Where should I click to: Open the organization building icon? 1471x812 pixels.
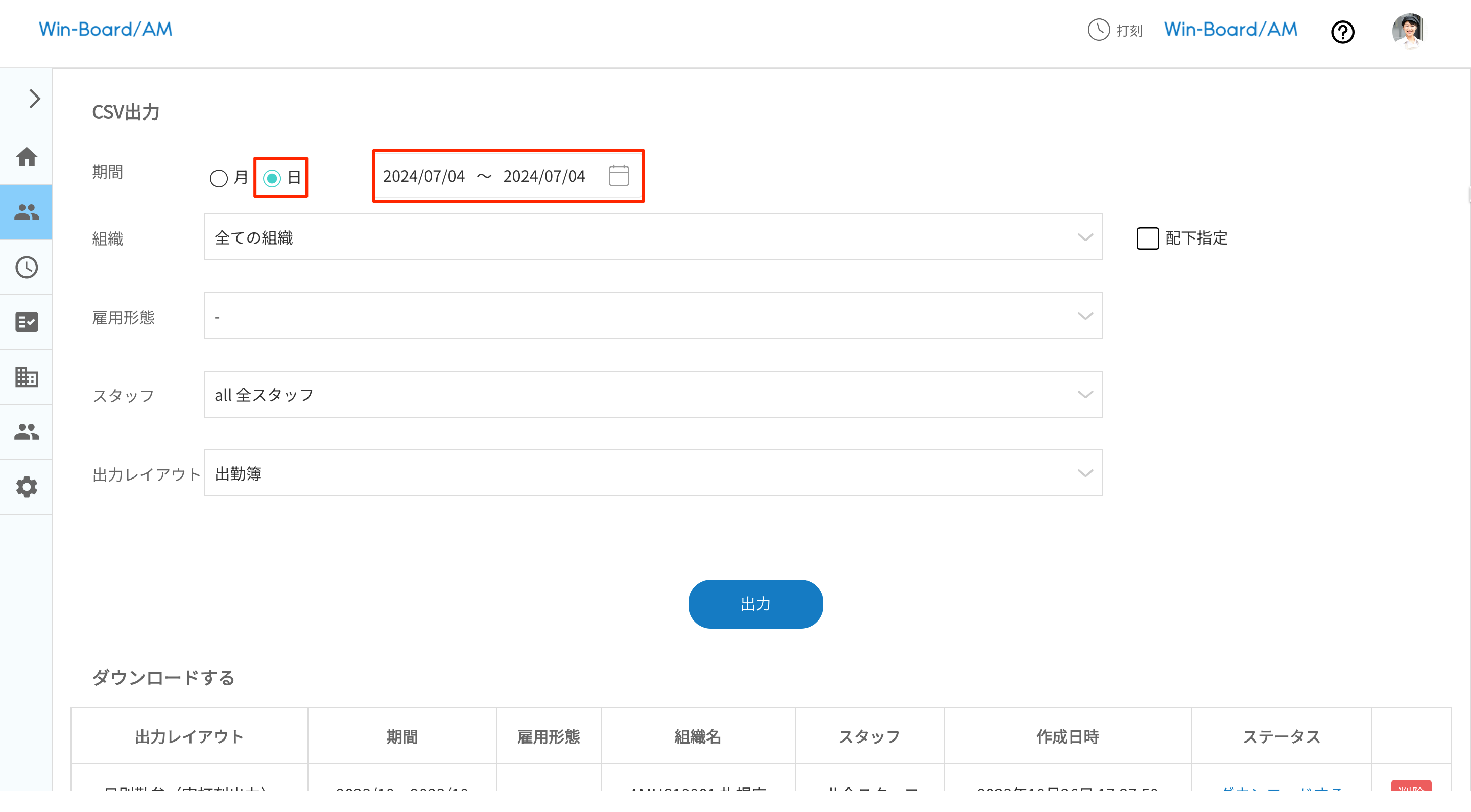tap(26, 376)
